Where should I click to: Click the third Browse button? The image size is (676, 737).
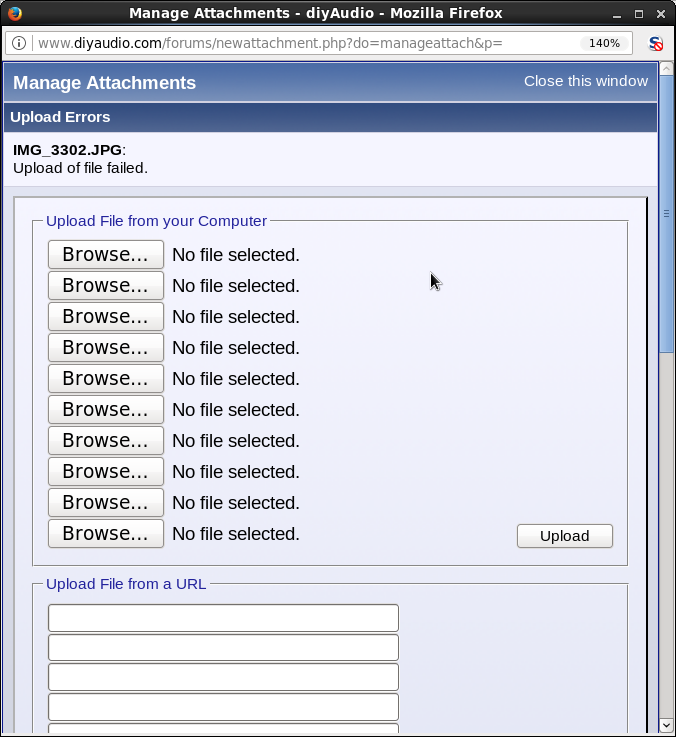click(x=106, y=317)
